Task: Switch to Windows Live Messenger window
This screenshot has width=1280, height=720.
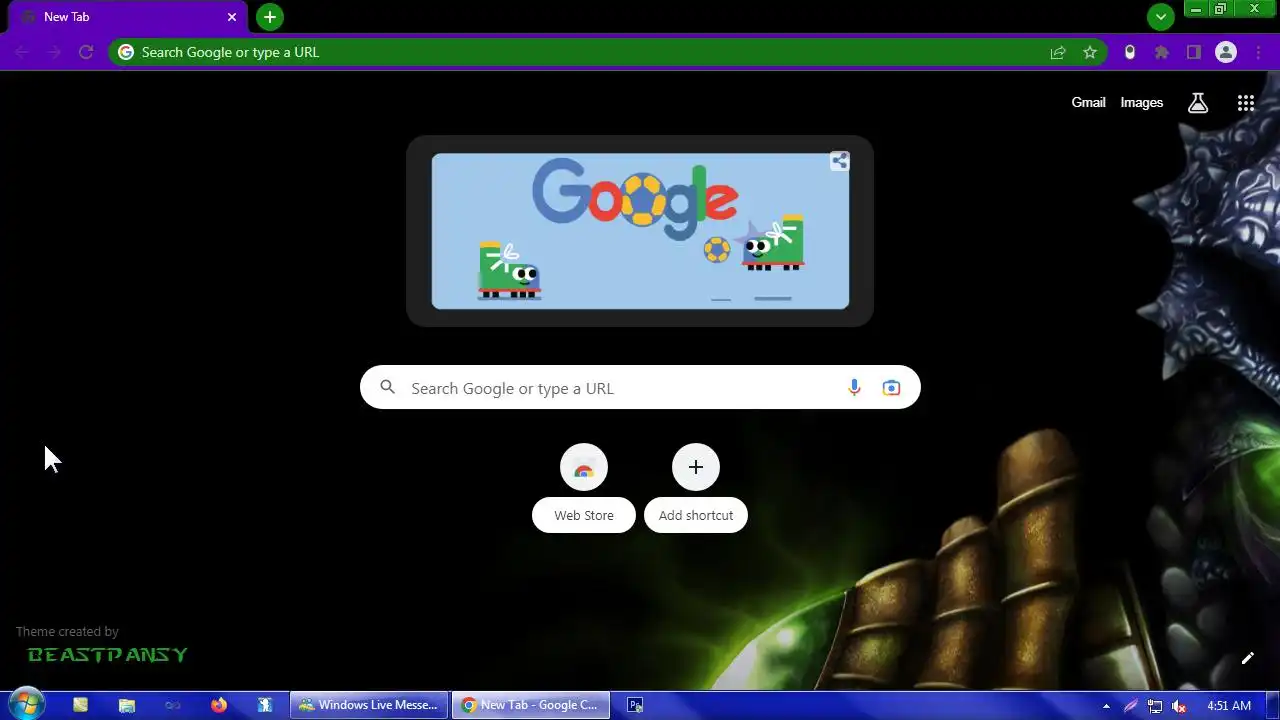Action: point(369,705)
